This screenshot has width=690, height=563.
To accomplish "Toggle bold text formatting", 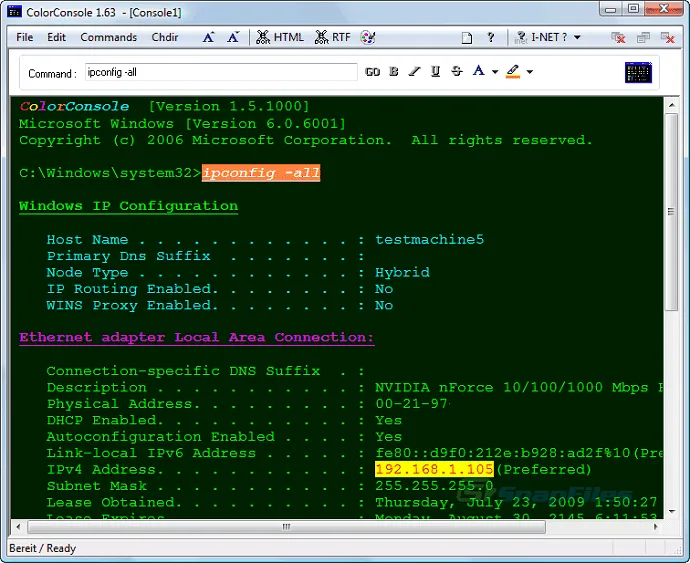I will tap(394, 71).
